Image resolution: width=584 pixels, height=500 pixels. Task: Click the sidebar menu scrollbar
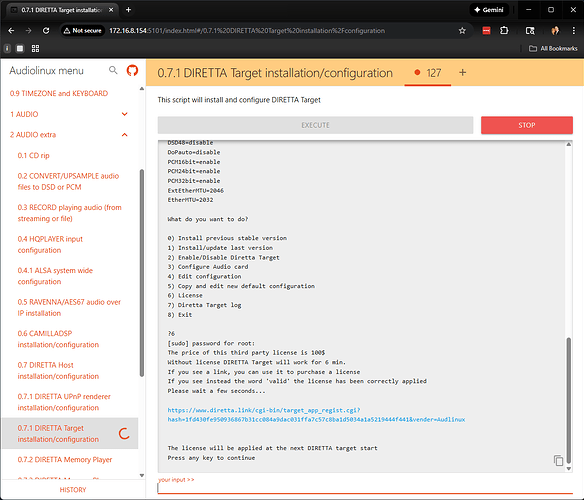[142, 273]
